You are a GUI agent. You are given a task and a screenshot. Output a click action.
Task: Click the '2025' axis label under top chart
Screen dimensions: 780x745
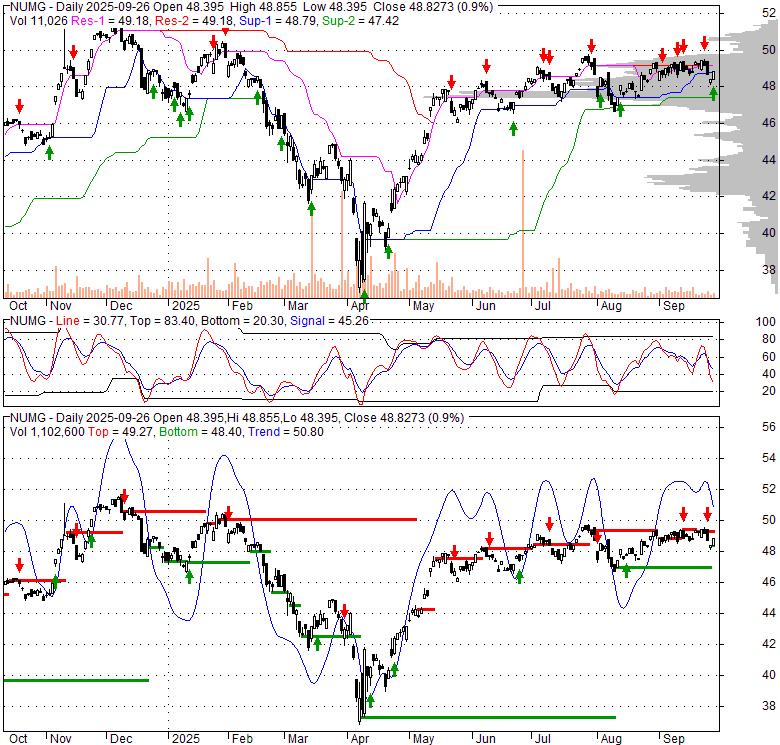(186, 306)
